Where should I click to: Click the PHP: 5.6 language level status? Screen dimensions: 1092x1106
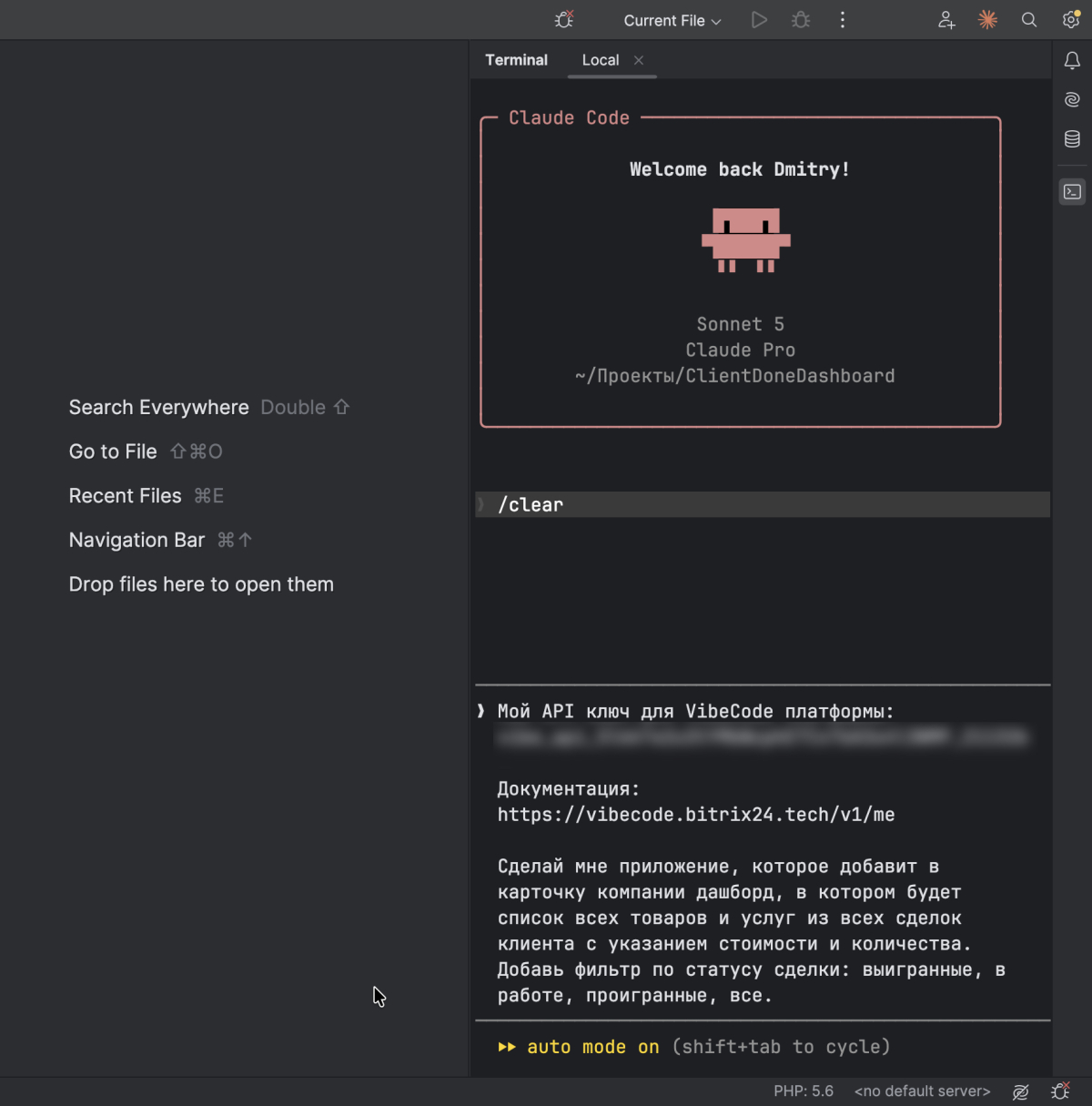tap(804, 1091)
